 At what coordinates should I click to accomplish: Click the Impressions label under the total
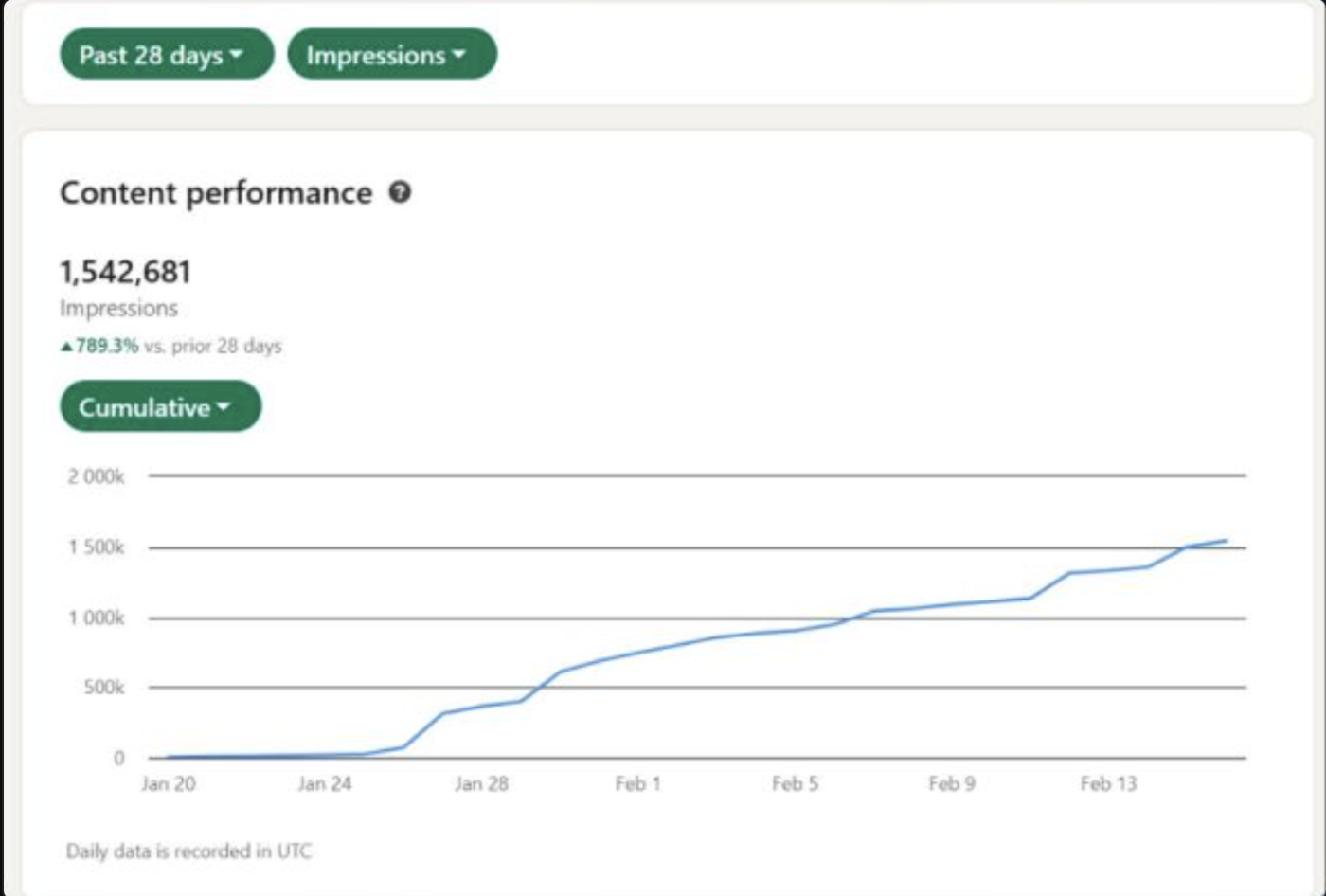(x=118, y=308)
